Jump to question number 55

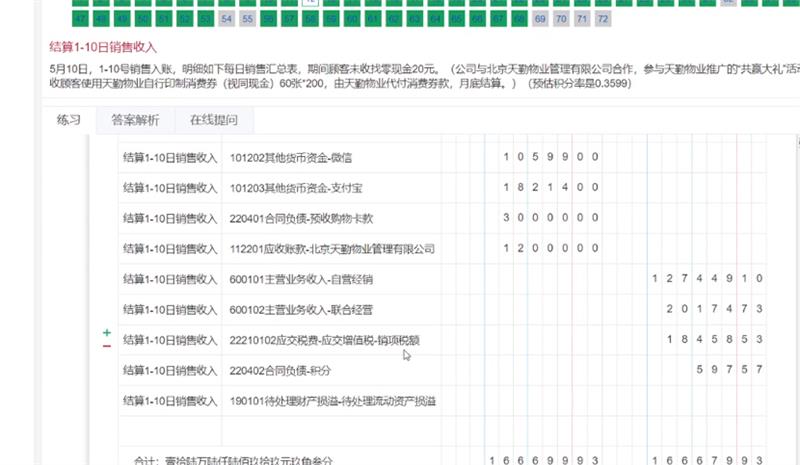click(x=248, y=19)
